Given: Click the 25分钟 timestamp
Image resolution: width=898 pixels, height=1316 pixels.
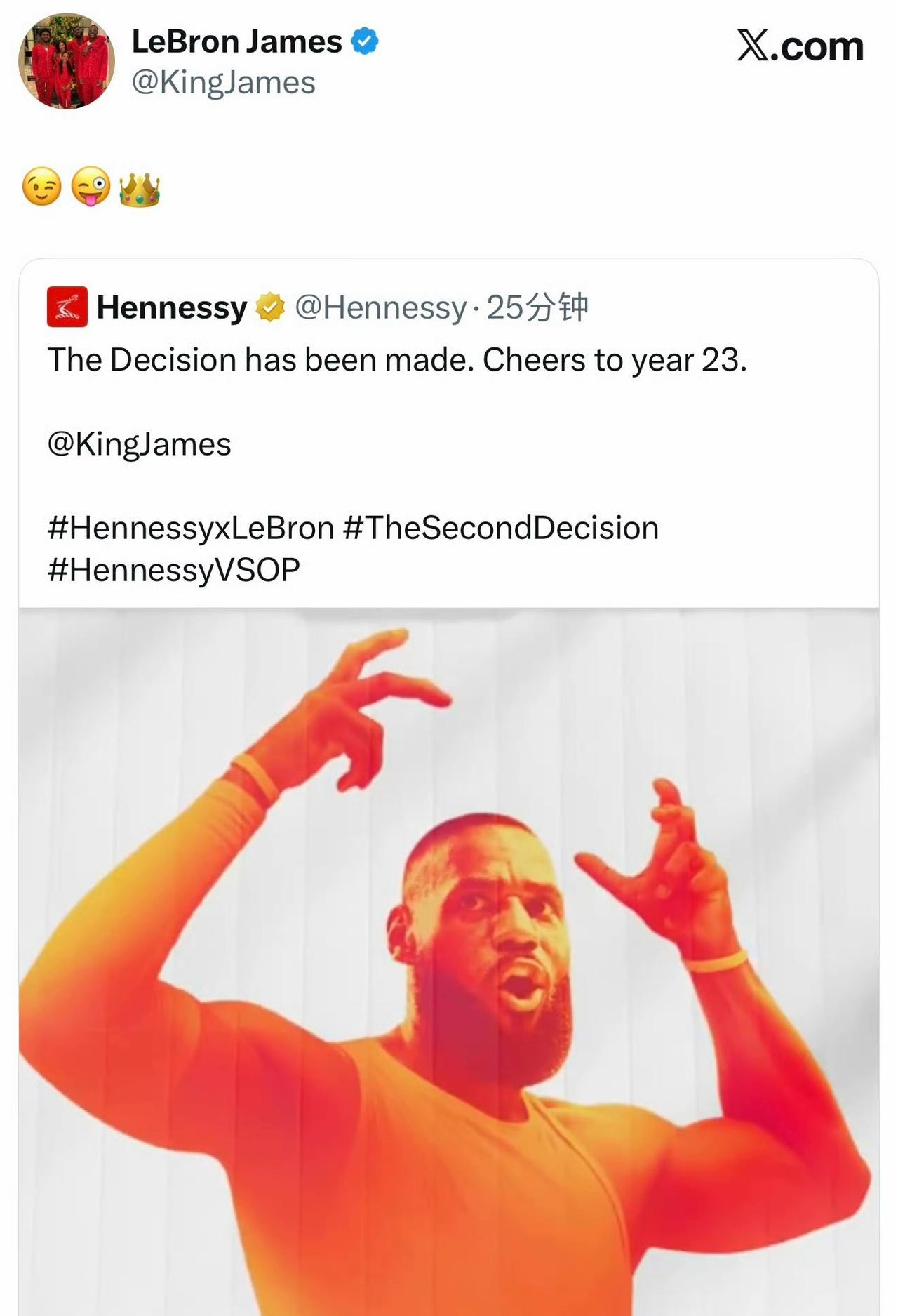Looking at the screenshot, I should [x=537, y=307].
